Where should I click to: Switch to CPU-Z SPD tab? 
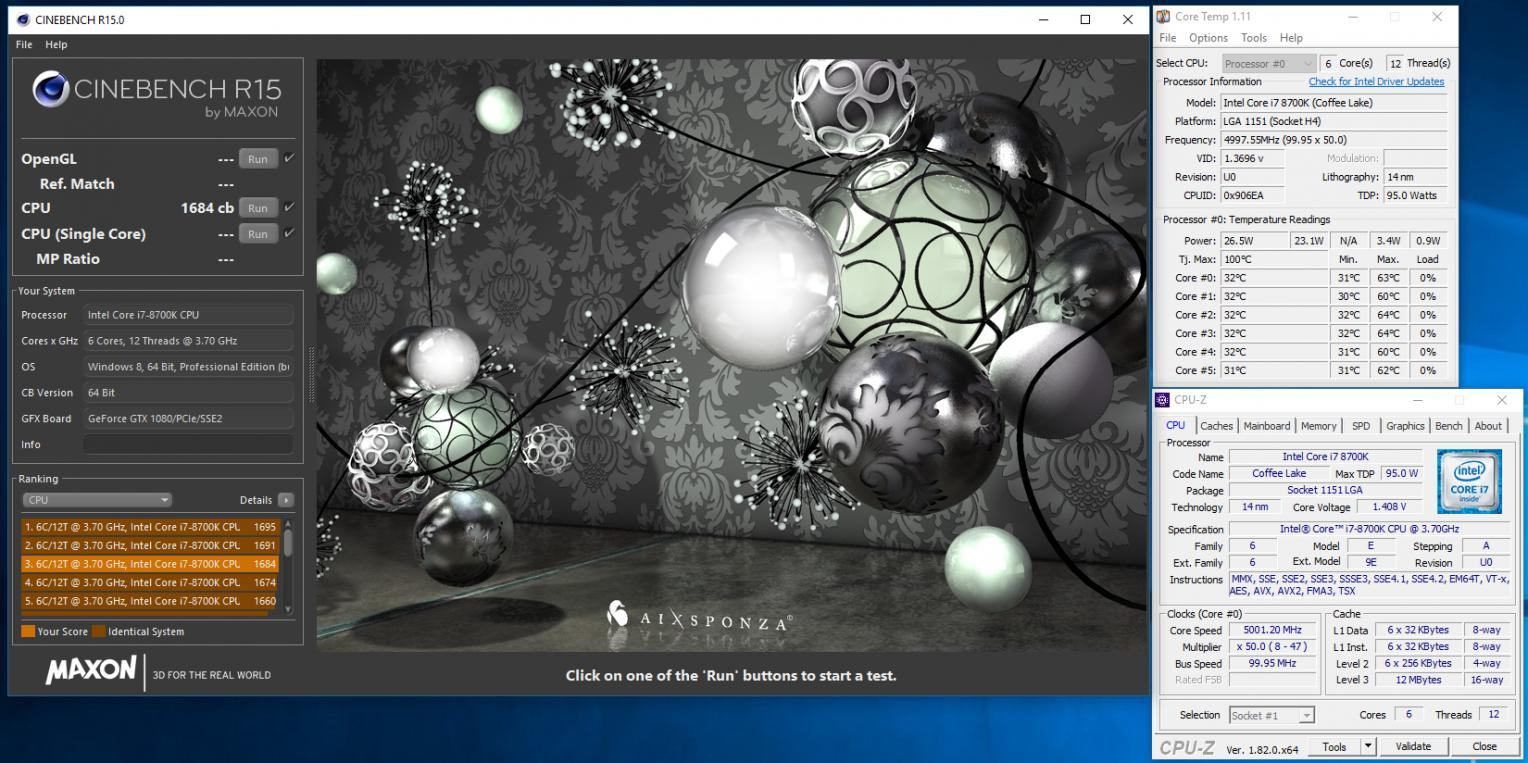tap(1361, 426)
